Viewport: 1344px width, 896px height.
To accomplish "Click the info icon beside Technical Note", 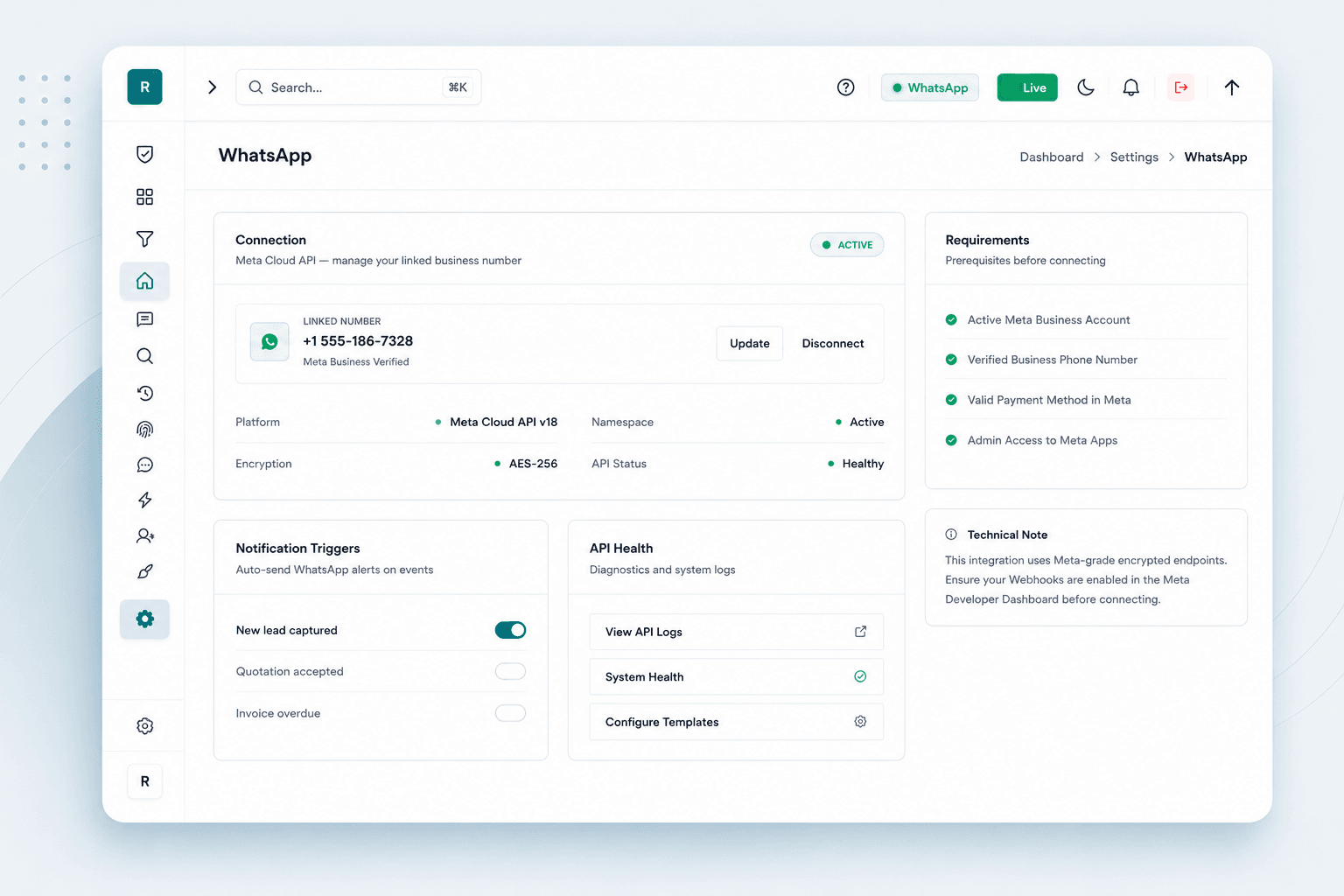I will coord(951,535).
